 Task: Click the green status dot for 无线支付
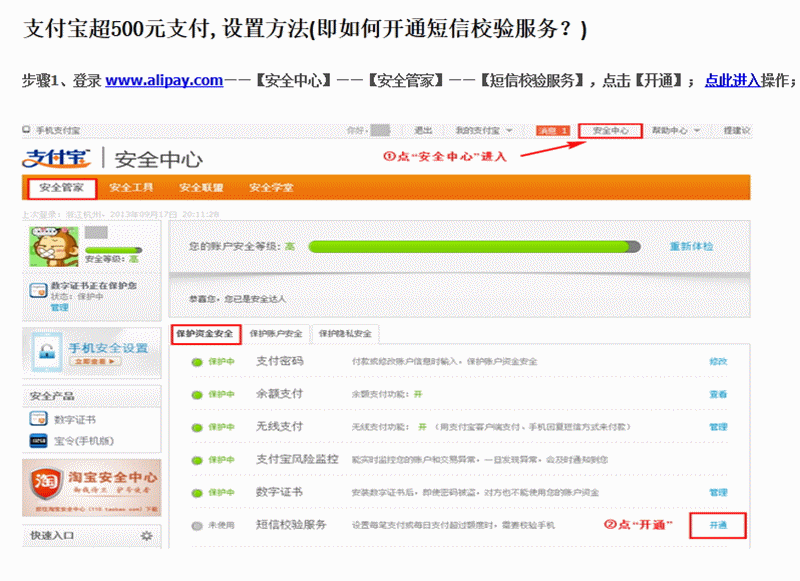(197, 427)
